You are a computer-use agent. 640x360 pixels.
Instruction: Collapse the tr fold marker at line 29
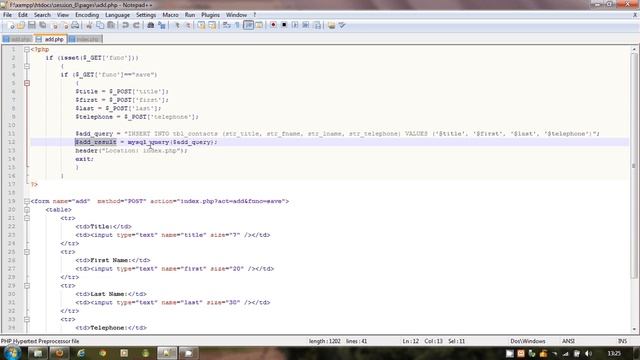pyautogui.click(x=27, y=286)
